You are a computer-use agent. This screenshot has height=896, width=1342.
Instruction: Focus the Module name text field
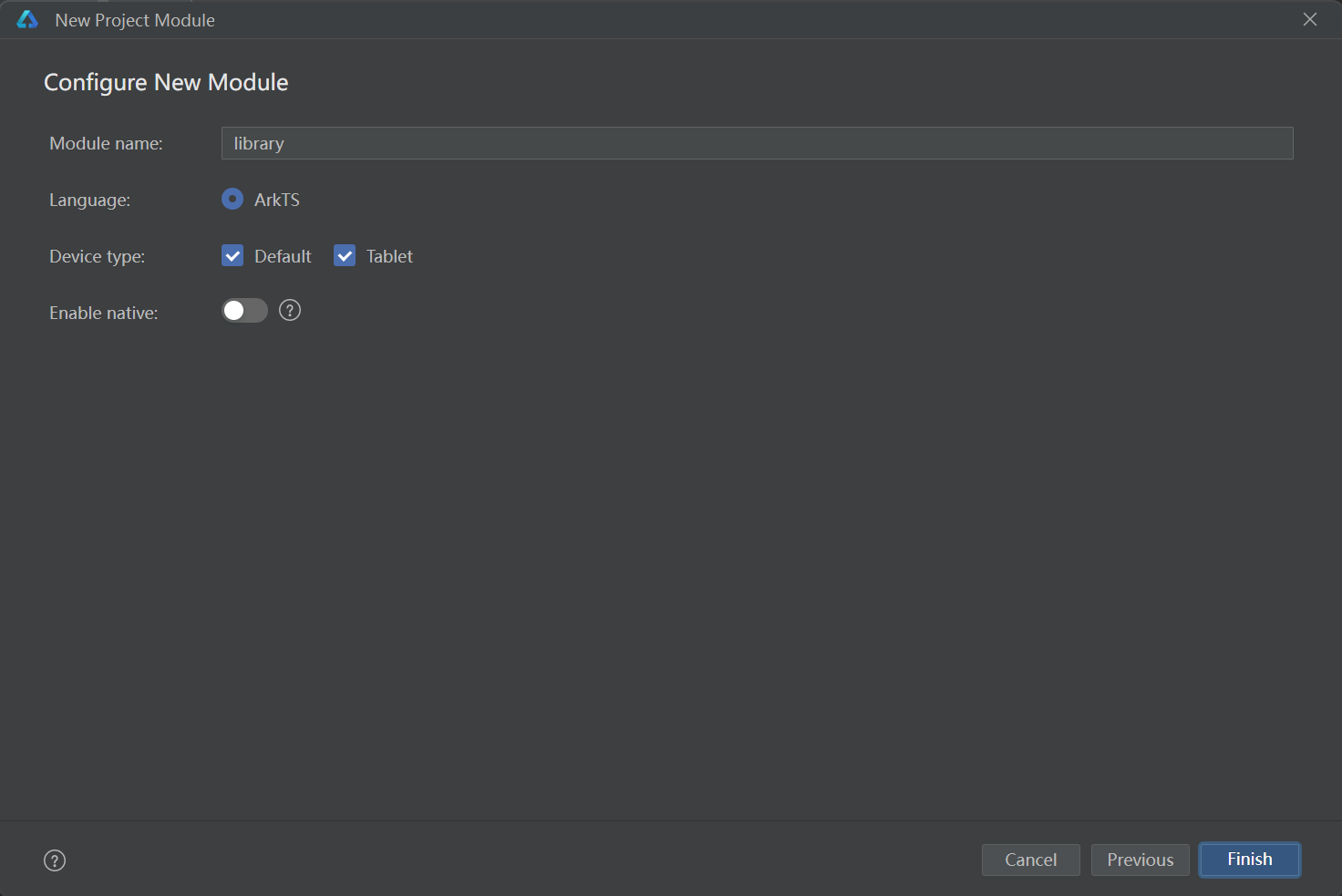[x=757, y=143]
